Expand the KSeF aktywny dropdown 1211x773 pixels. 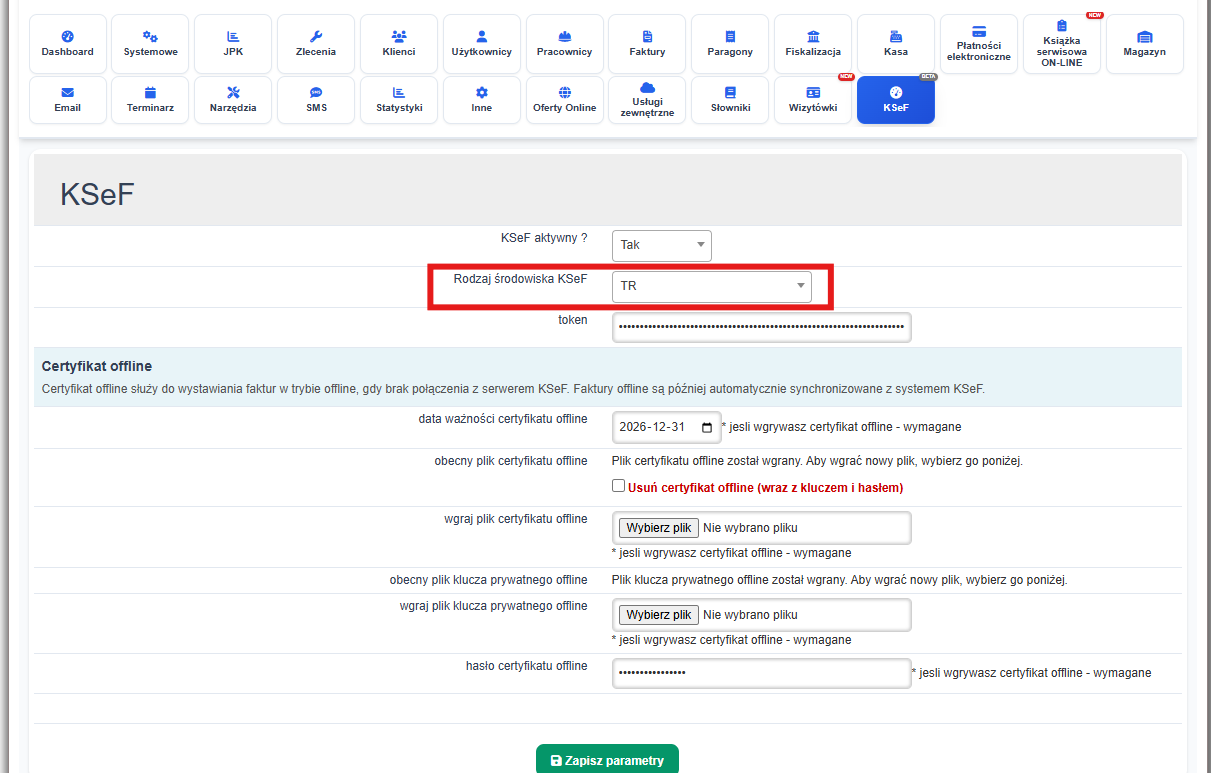tap(661, 245)
